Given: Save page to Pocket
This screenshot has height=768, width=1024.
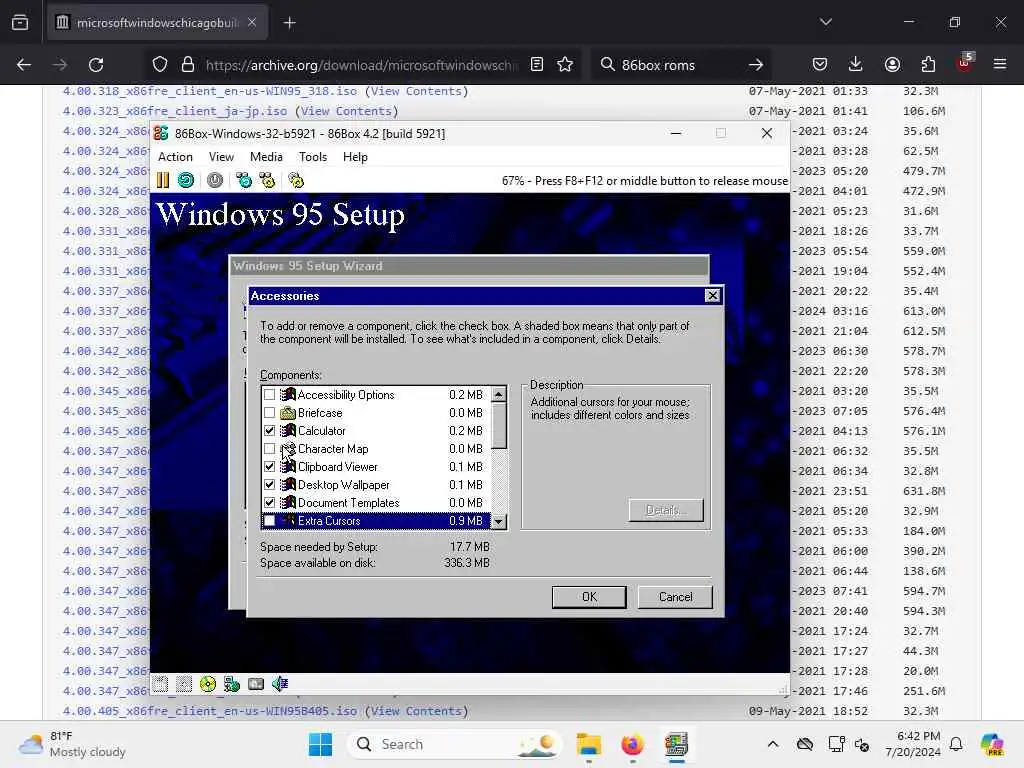Looking at the screenshot, I should coord(820,65).
